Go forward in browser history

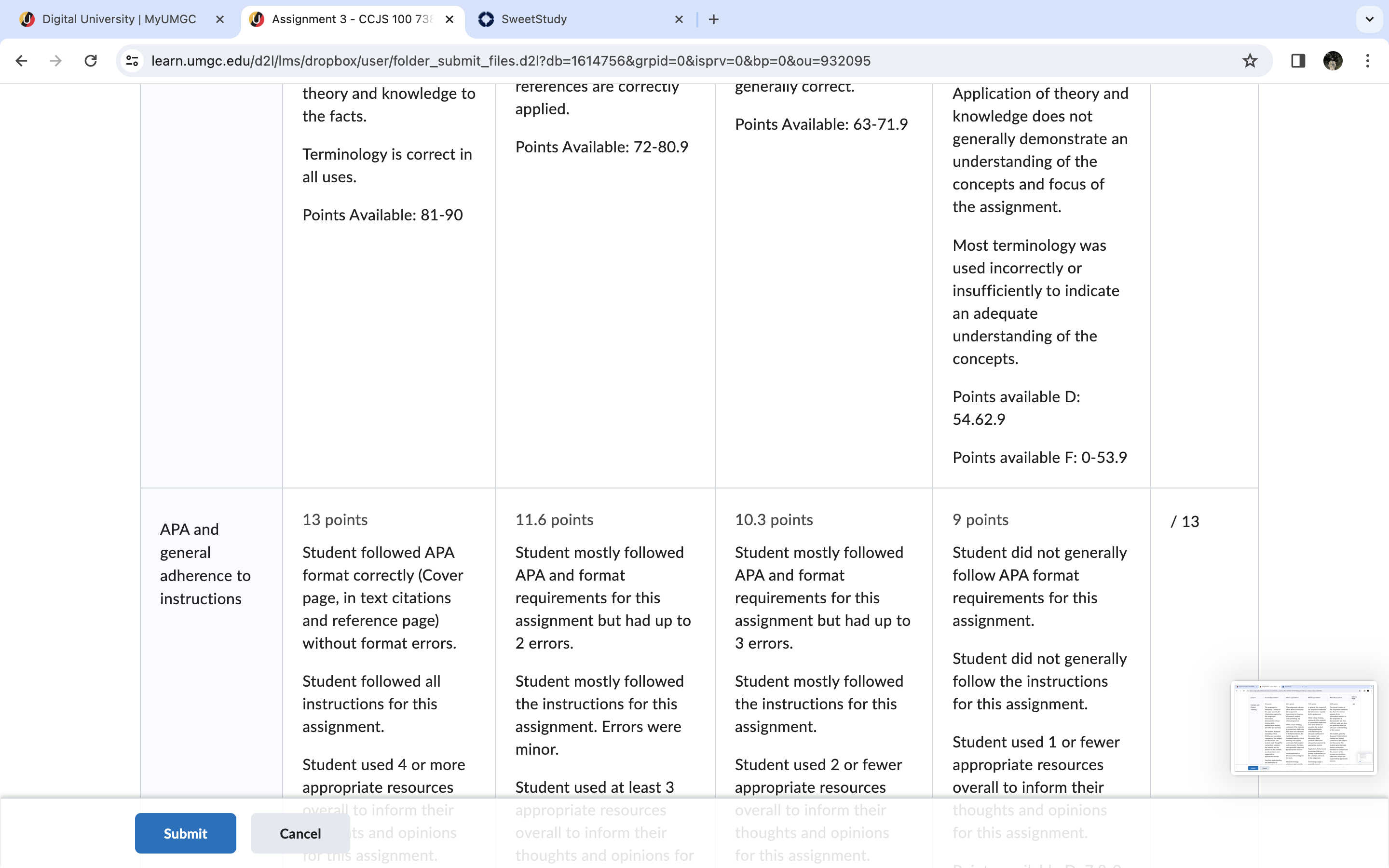point(55,61)
